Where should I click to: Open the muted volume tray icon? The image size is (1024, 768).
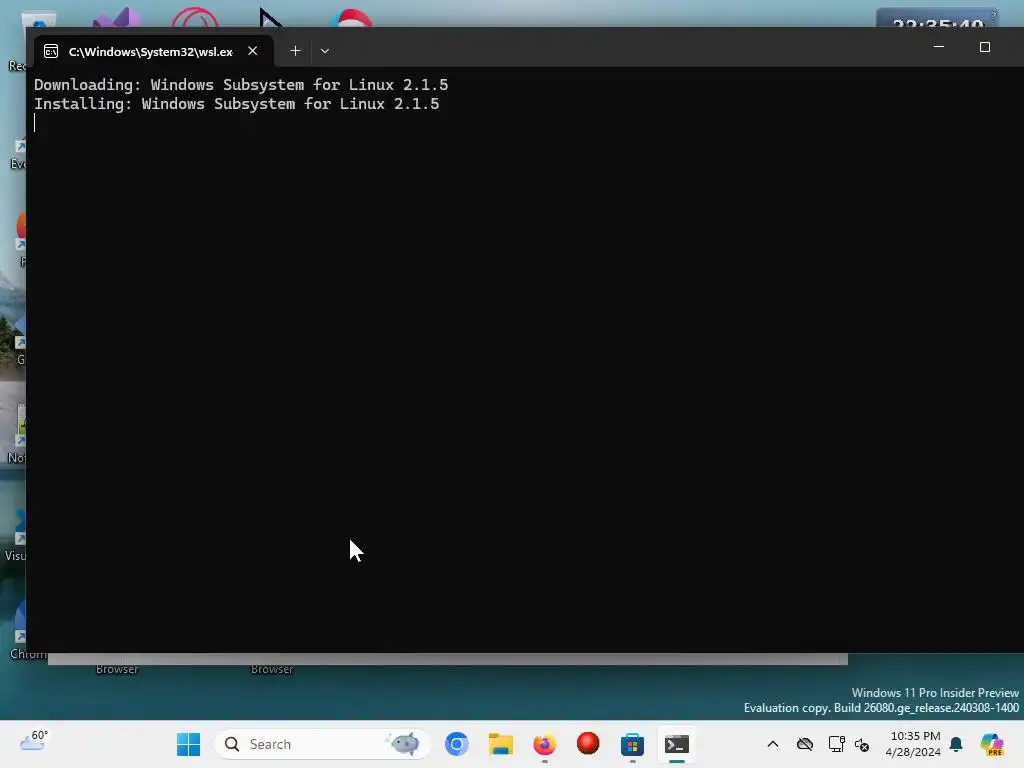(x=862, y=744)
